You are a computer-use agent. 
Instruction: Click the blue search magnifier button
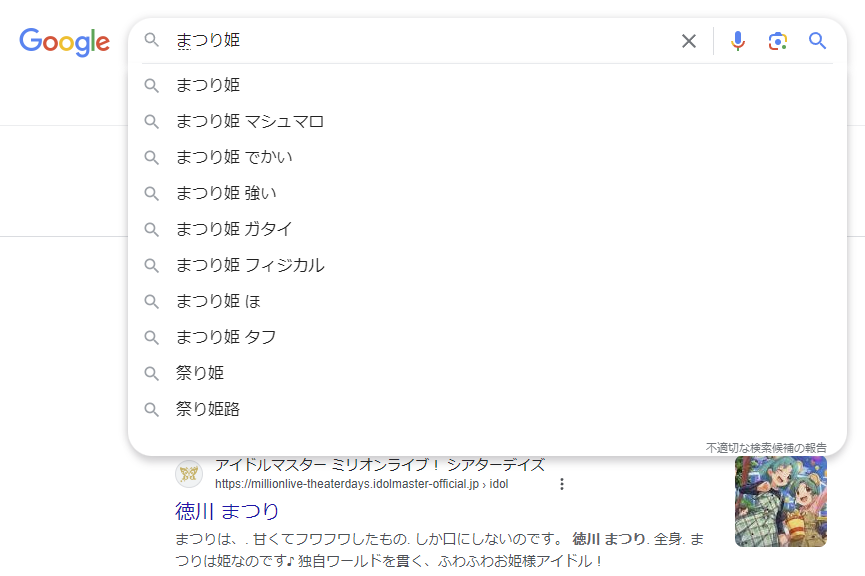click(817, 41)
